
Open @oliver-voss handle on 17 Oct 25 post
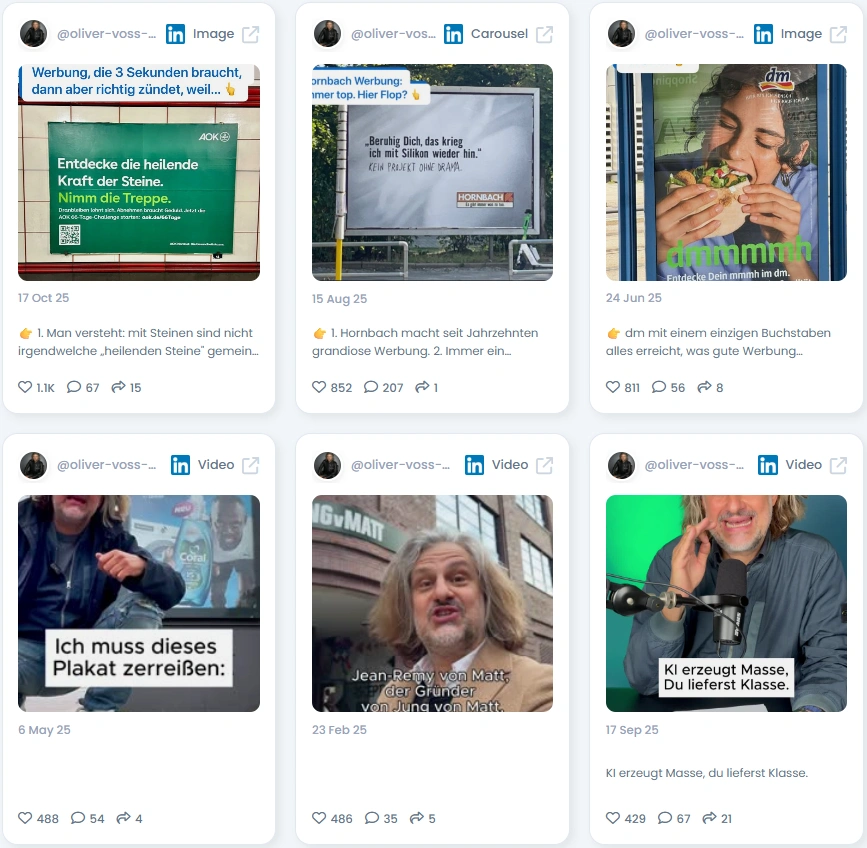tap(107, 34)
